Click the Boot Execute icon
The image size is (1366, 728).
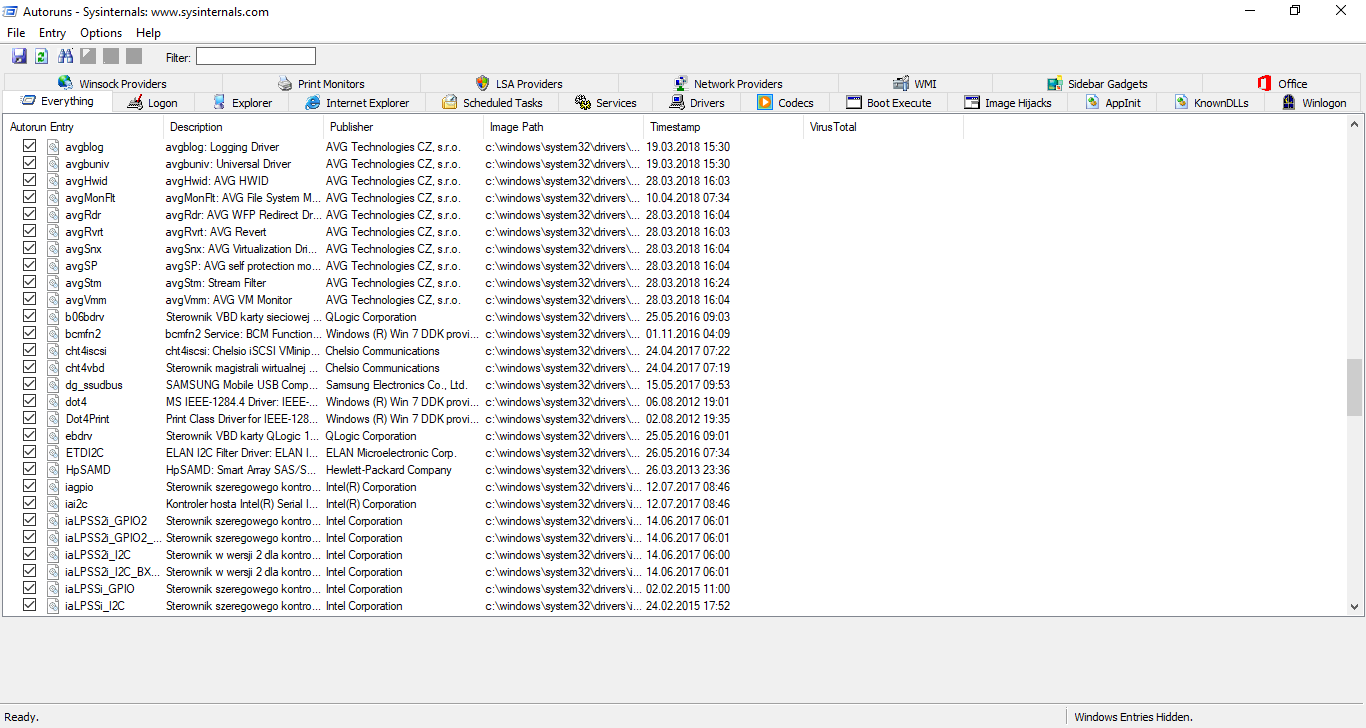pos(854,102)
